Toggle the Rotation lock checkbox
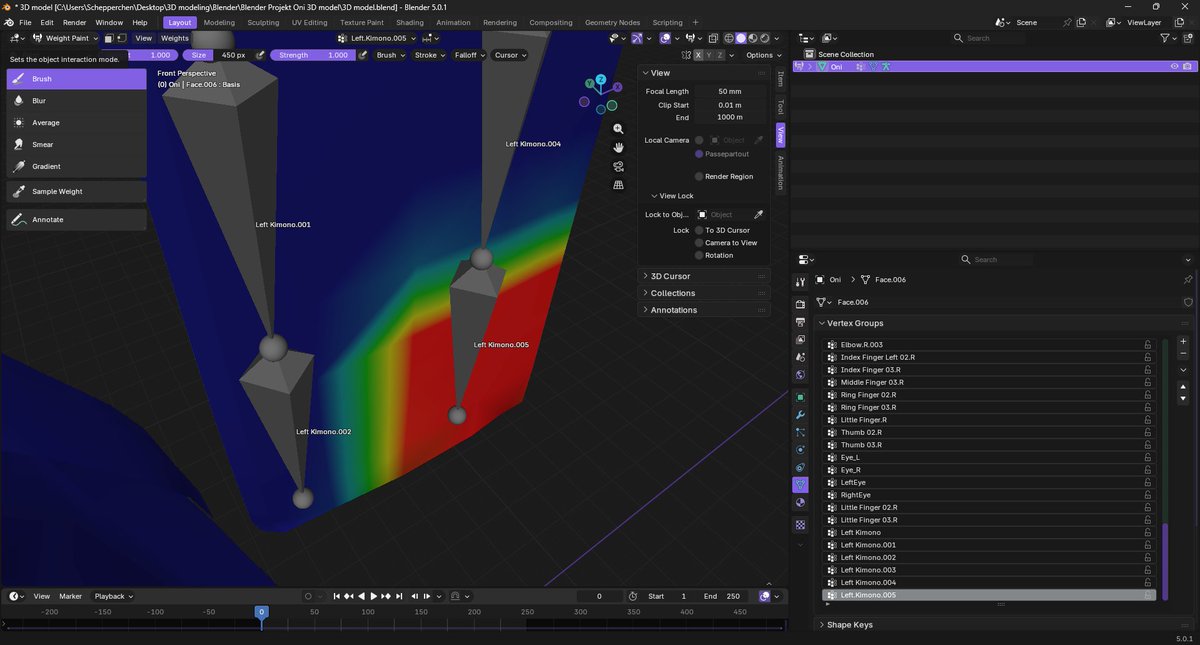Screen dimensions: 1200x645 pos(699,255)
